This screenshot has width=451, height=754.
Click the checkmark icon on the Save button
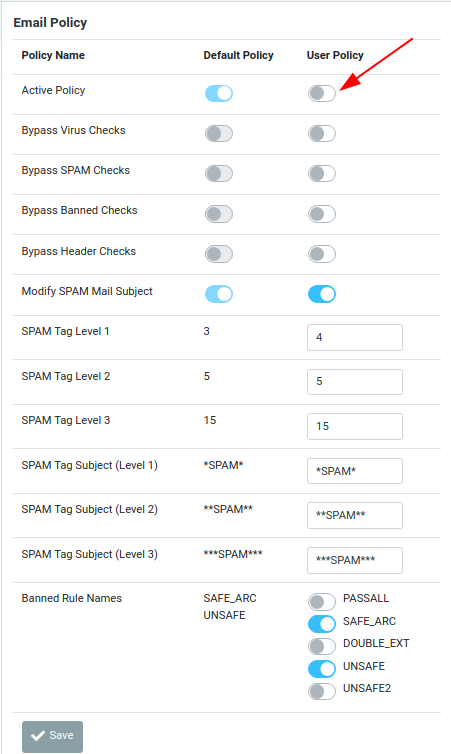[x=38, y=736]
